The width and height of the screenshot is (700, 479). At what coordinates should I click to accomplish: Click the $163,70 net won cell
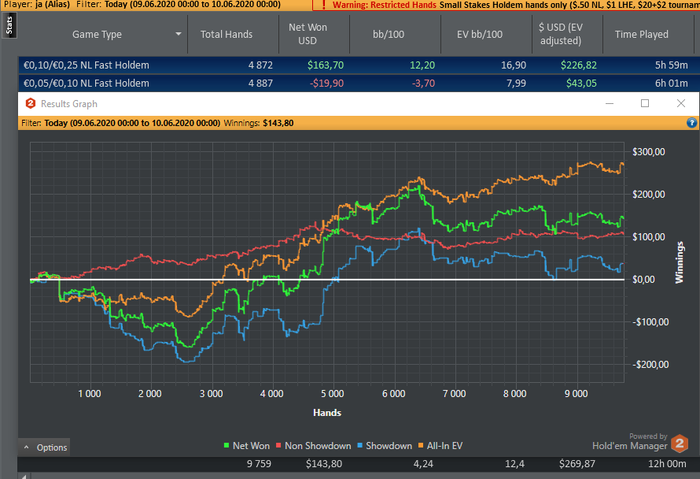pos(325,65)
